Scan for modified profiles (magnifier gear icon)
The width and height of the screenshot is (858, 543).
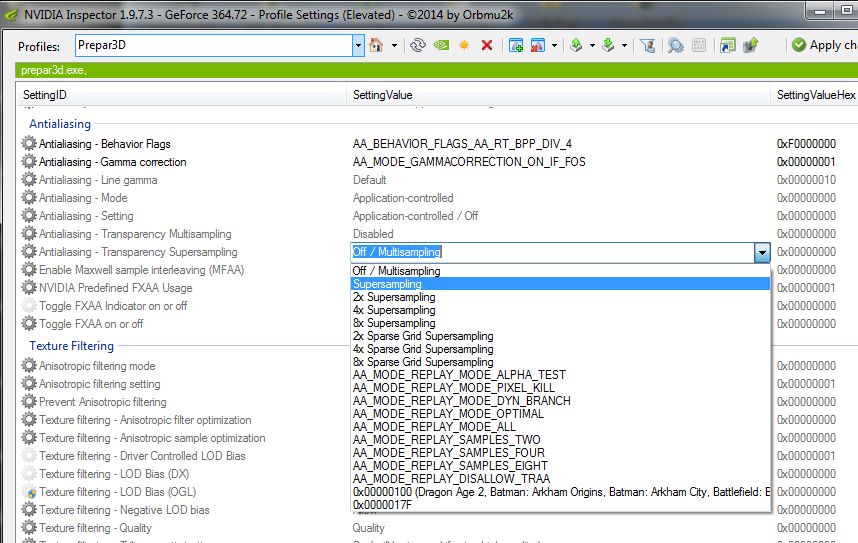click(676, 45)
